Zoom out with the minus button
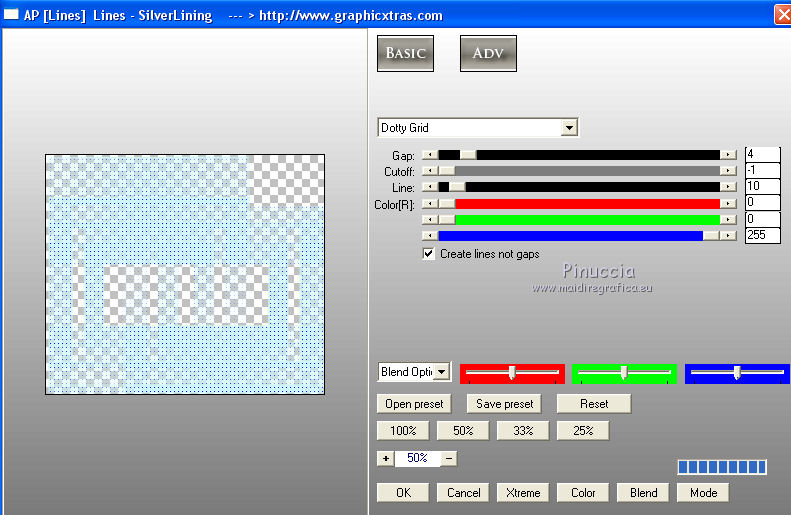 tap(449, 459)
